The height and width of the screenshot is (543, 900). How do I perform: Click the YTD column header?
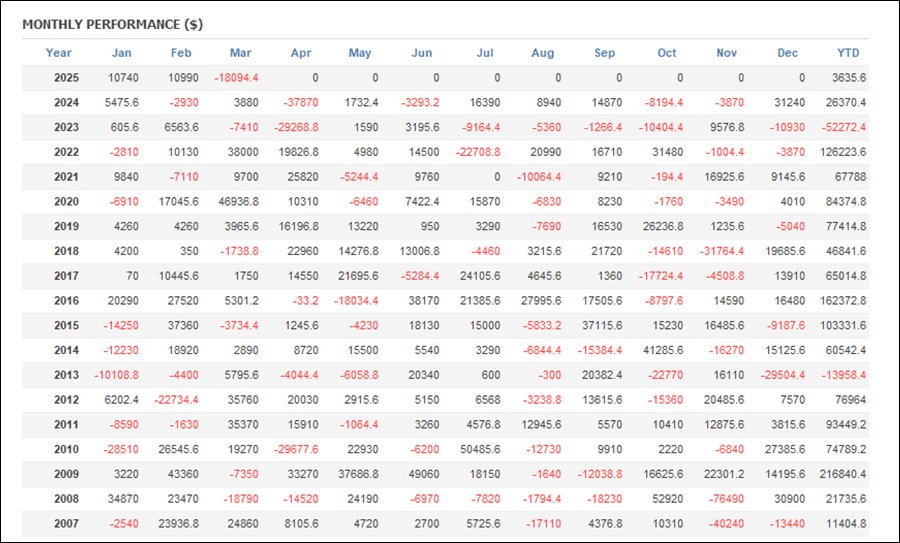point(848,53)
